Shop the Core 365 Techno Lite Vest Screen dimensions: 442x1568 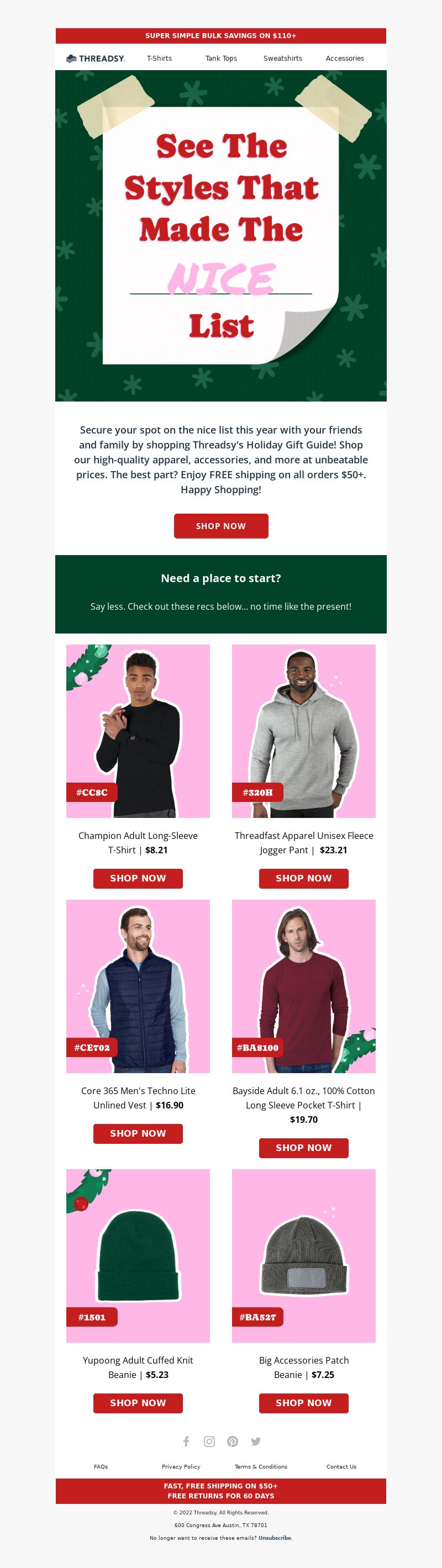pos(138,1133)
